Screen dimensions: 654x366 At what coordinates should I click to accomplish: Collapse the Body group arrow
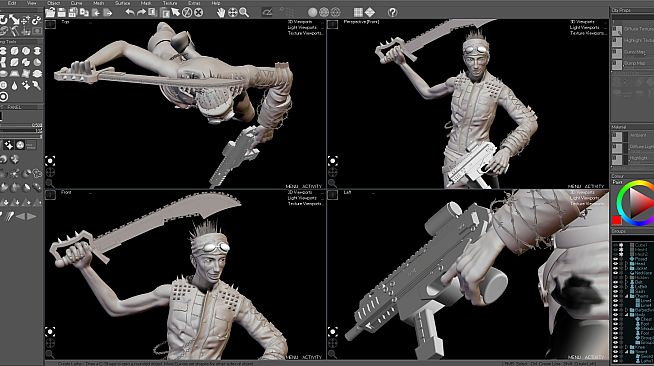click(x=626, y=314)
